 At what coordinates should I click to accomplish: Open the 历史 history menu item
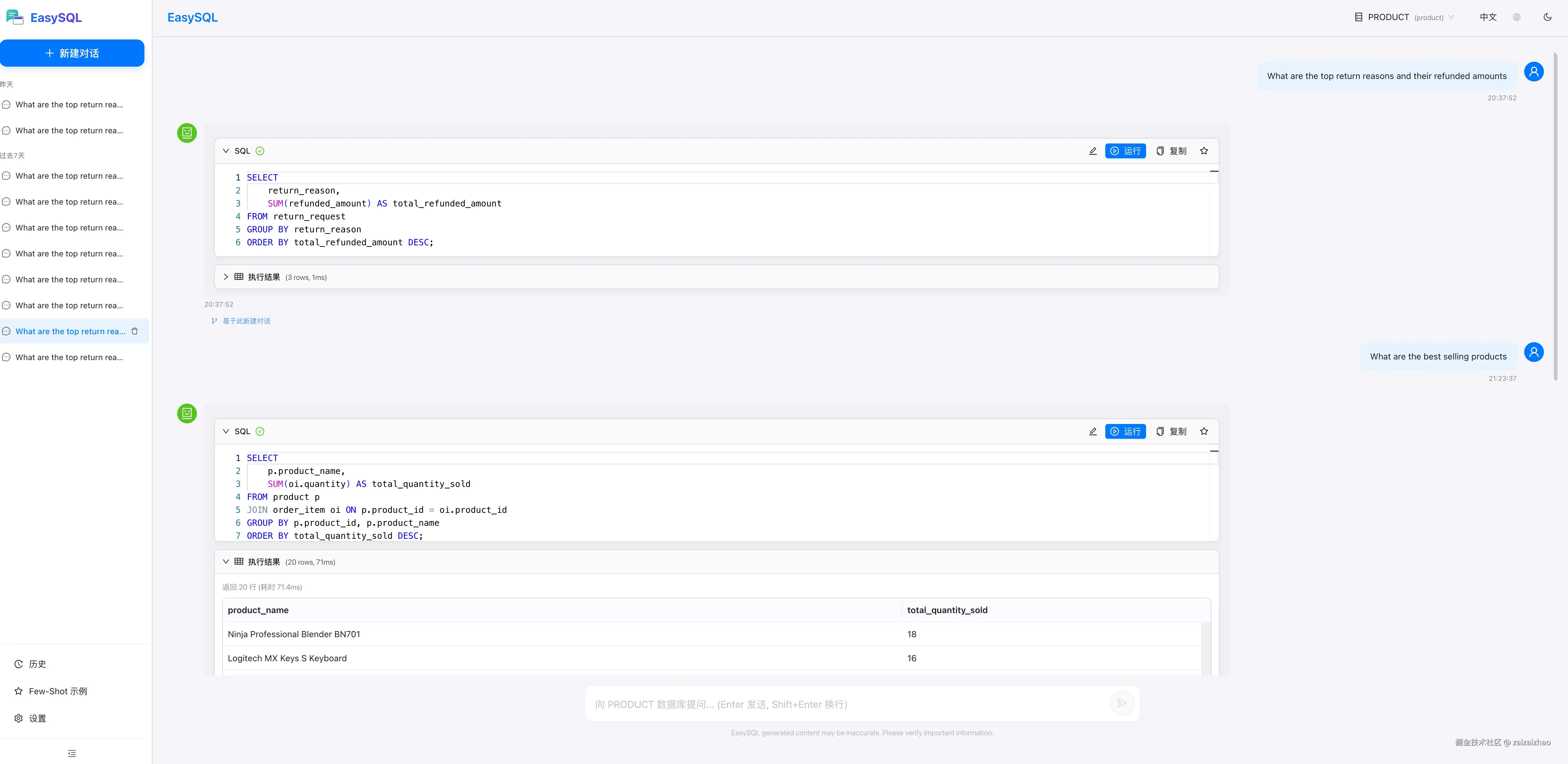coord(37,664)
